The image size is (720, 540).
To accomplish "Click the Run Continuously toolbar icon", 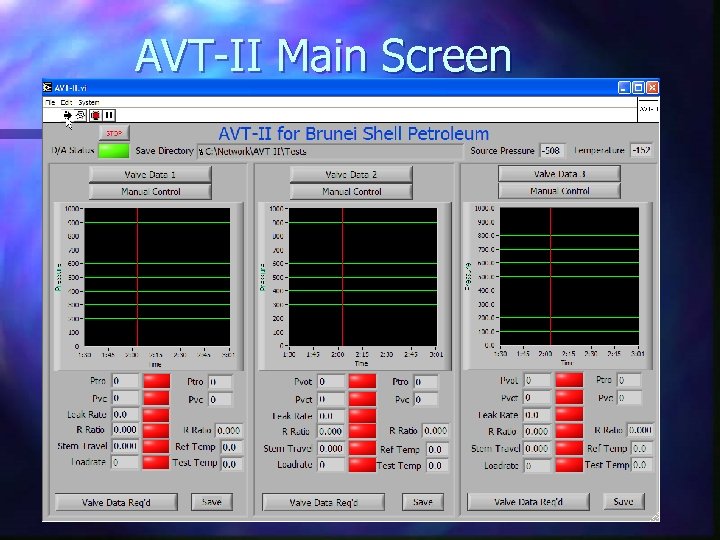I will tap(80, 115).
